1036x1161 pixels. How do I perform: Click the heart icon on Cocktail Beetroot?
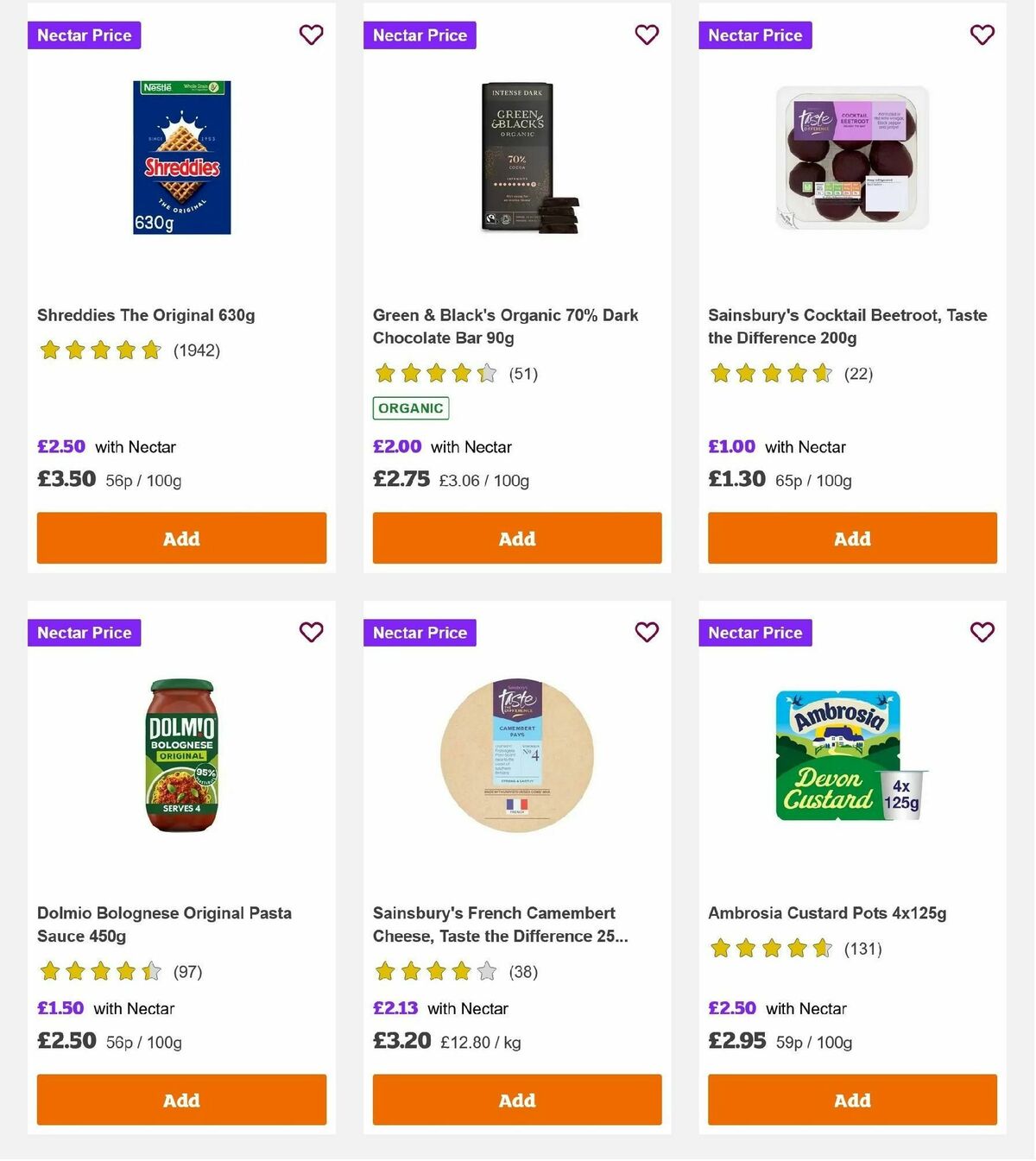click(x=982, y=35)
